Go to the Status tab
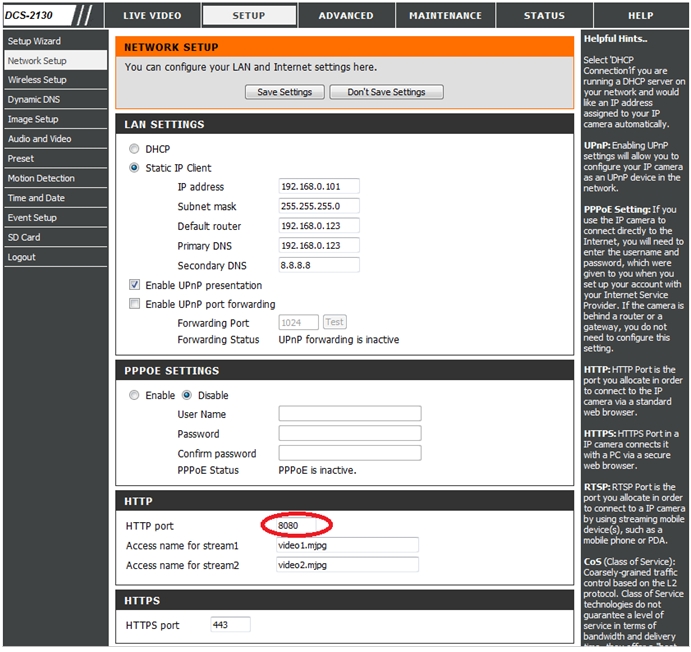Viewport: 691px width, 652px height. [x=544, y=16]
